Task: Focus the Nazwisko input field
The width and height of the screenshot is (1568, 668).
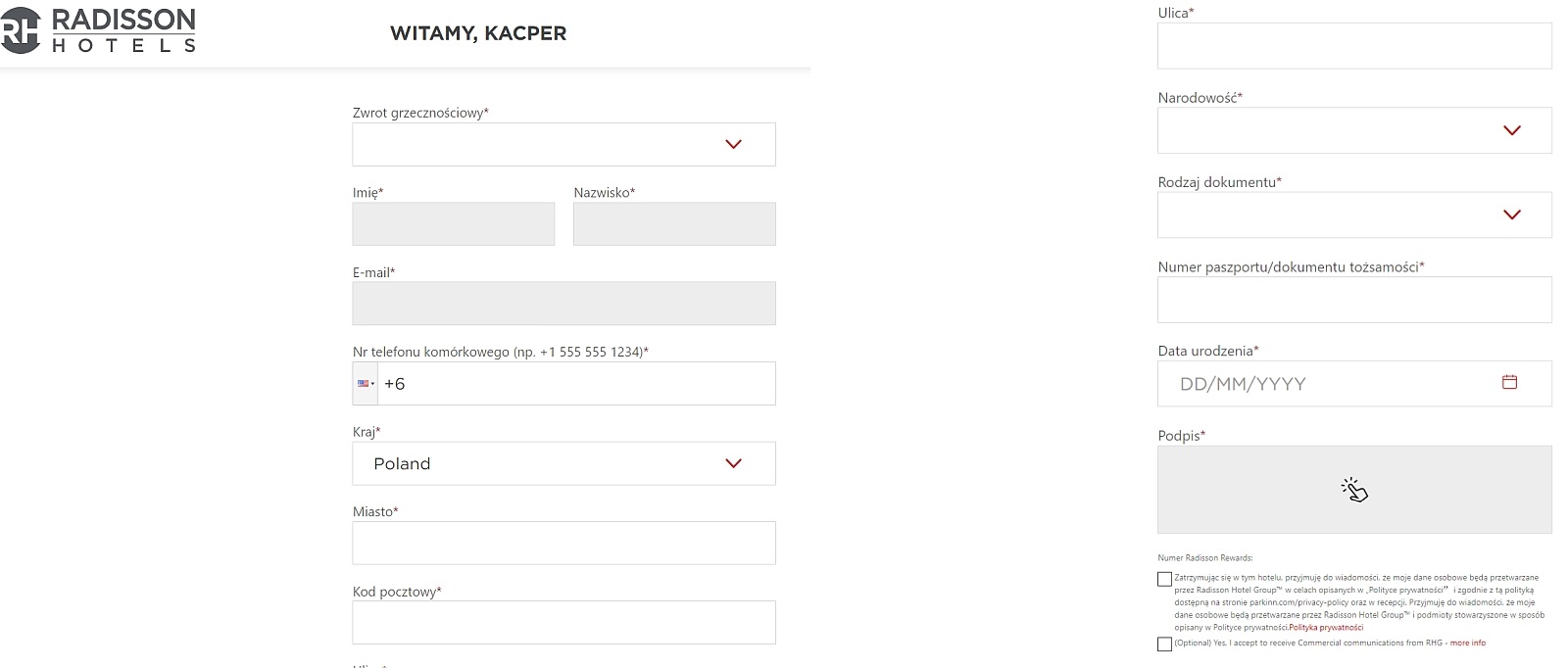Action: pos(674,224)
